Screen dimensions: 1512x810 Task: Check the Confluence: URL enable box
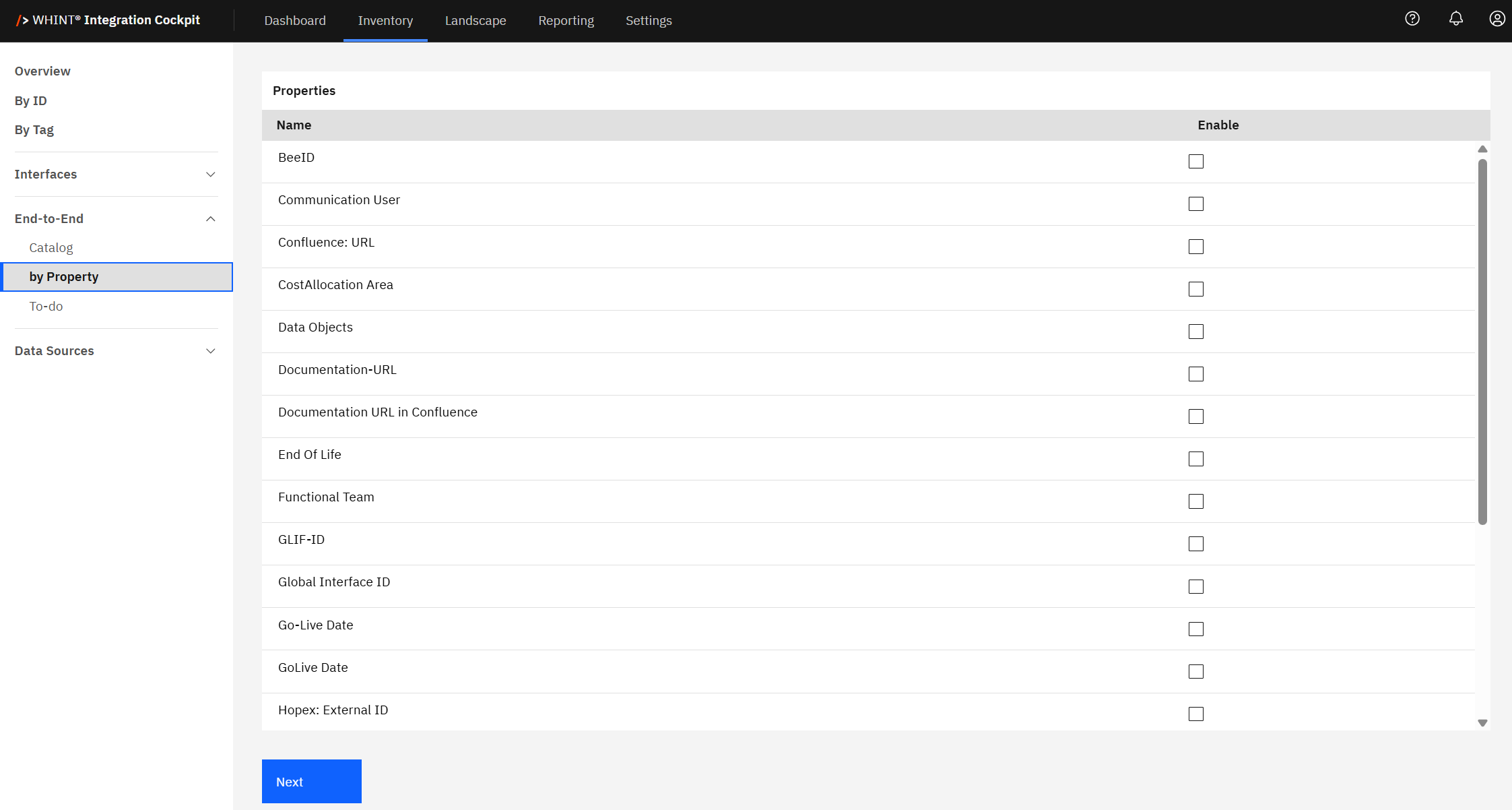(1195, 247)
